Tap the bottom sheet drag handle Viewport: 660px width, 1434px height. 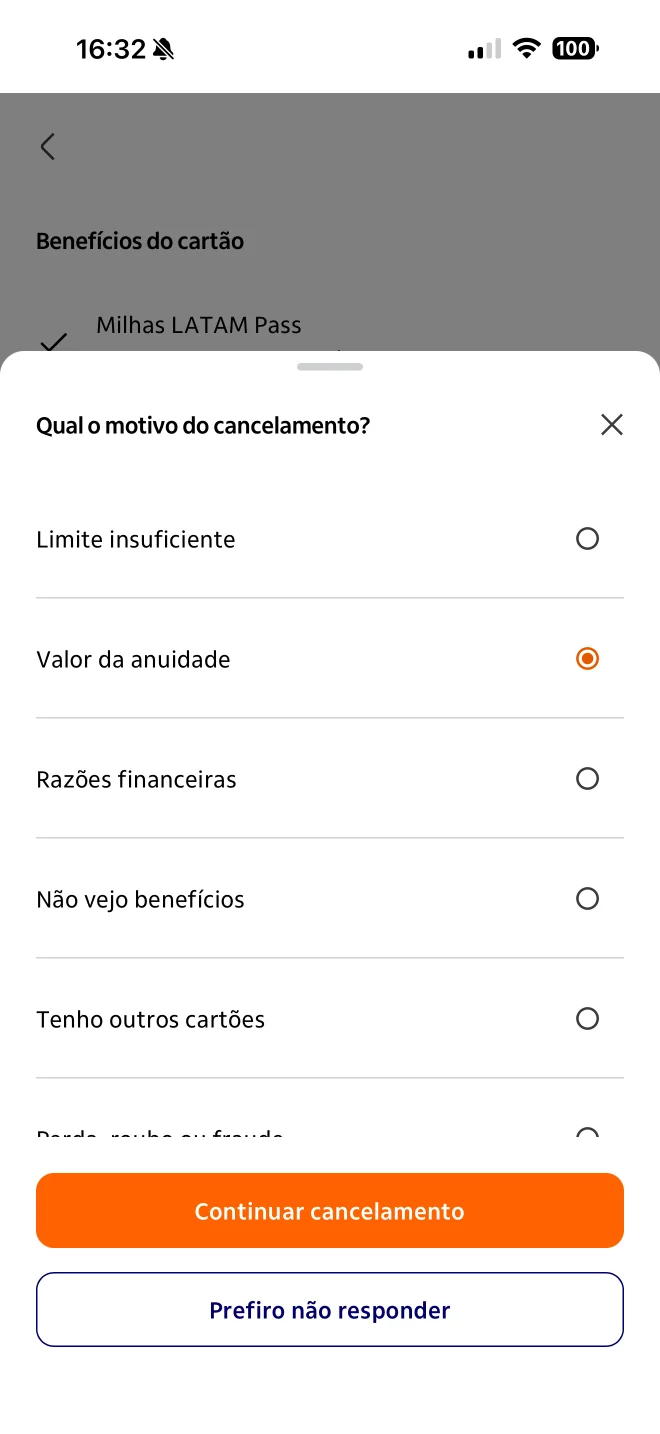(330, 367)
